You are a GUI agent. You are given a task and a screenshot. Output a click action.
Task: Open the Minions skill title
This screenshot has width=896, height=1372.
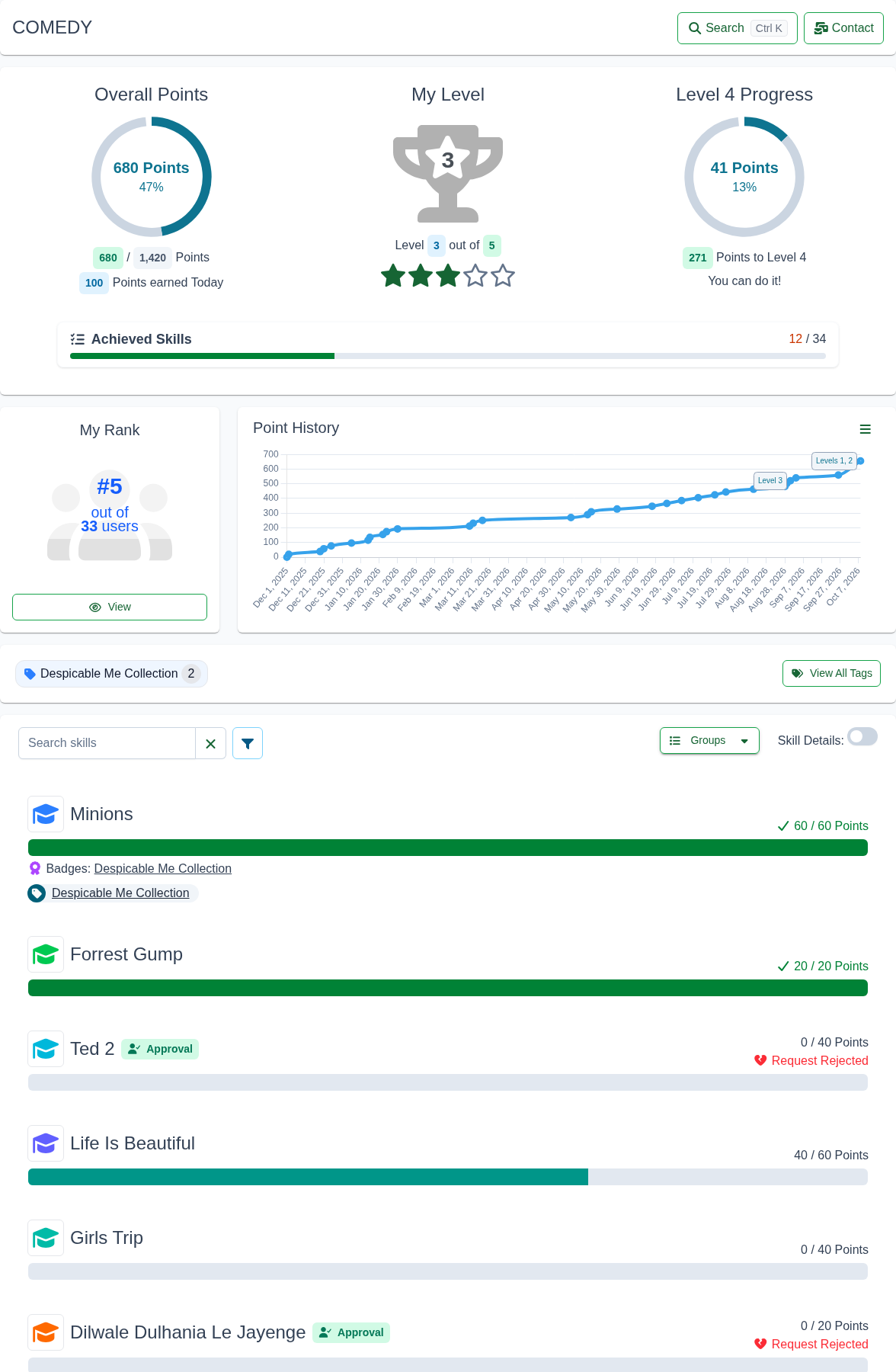tap(101, 814)
